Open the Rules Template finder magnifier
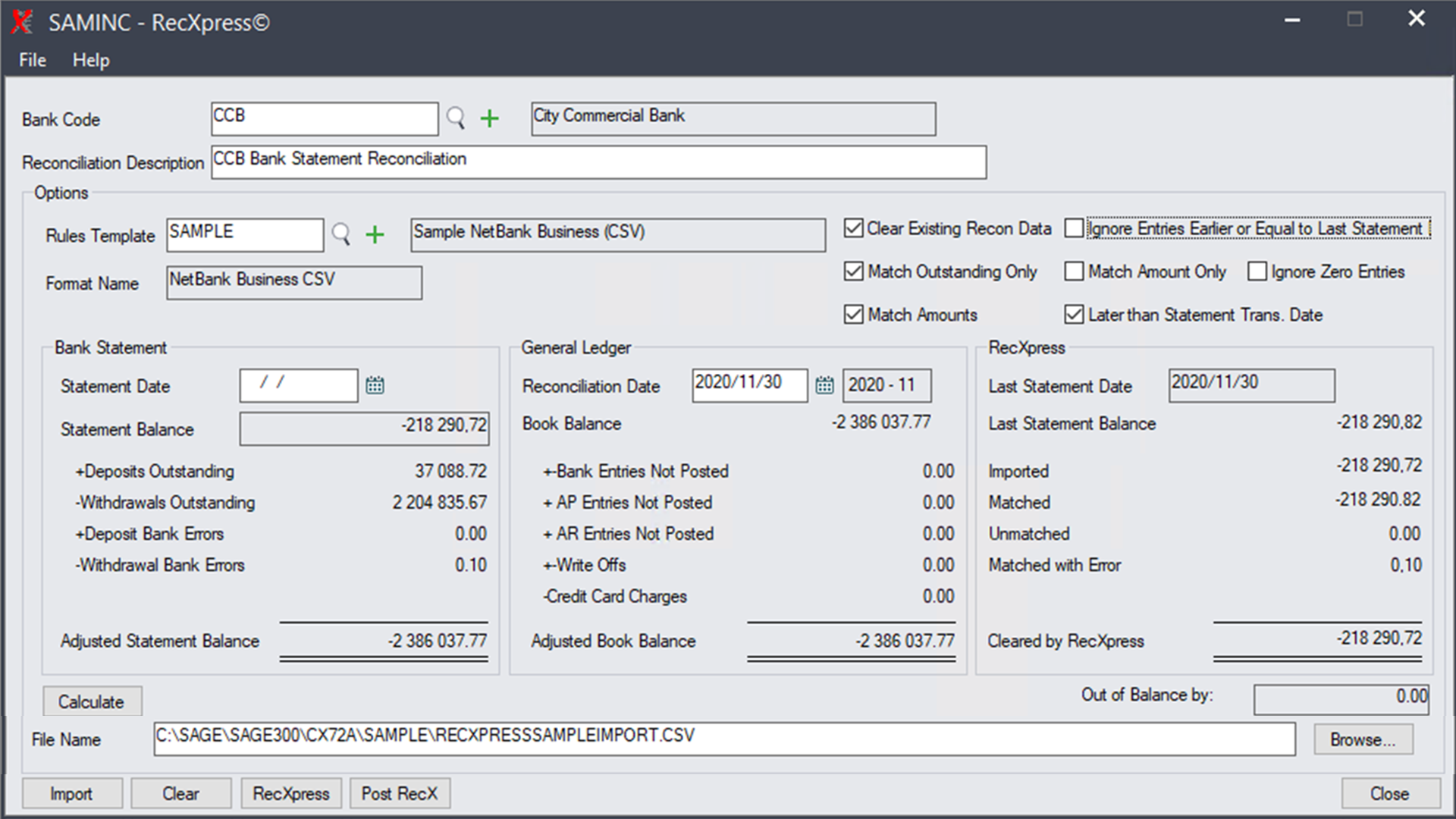The height and width of the screenshot is (819, 1456). 341,234
